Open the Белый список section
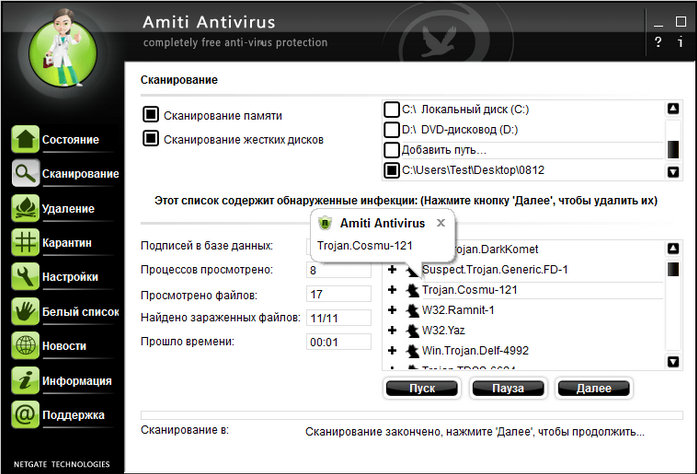Image resolution: width=697 pixels, height=474 pixels. [x=80, y=312]
